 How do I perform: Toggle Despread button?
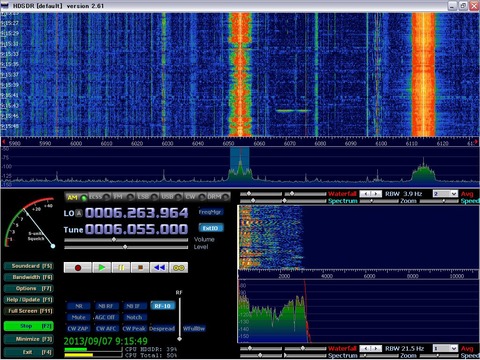tap(162, 329)
